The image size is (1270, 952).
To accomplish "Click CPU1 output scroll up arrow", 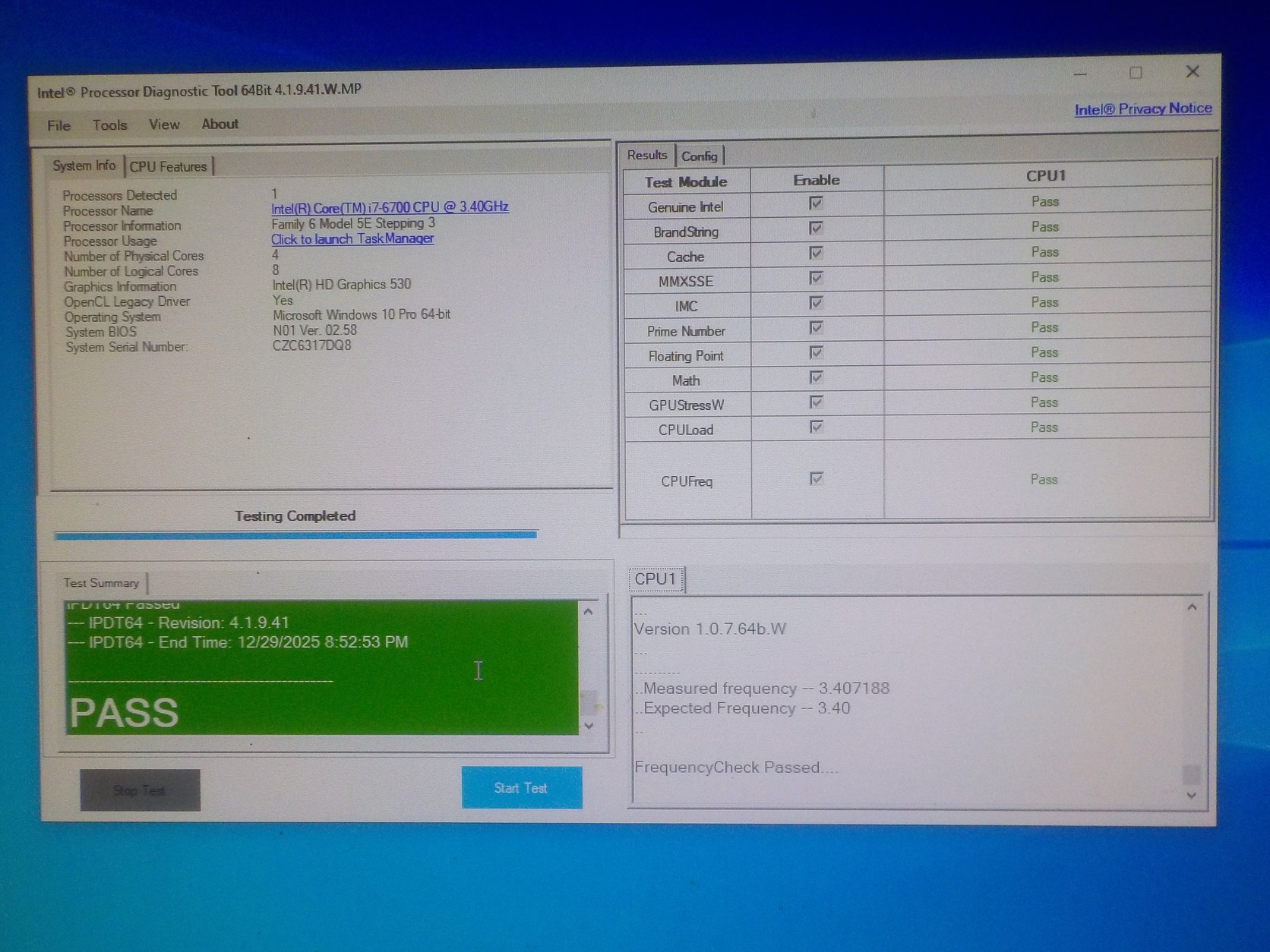I will pyautogui.click(x=1192, y=607).
